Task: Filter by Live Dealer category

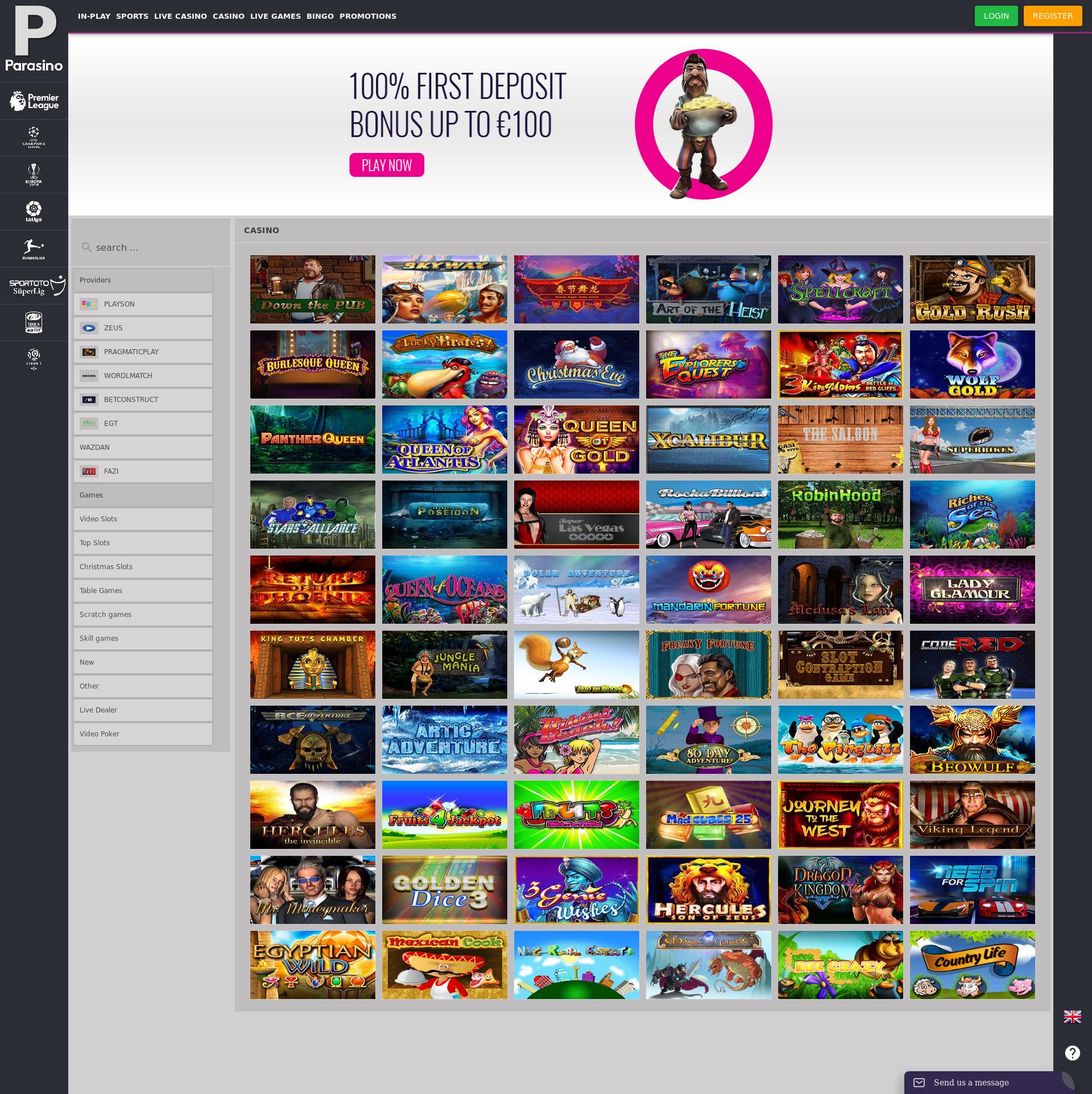Action: pyautogui.click(x=143, y=710)
